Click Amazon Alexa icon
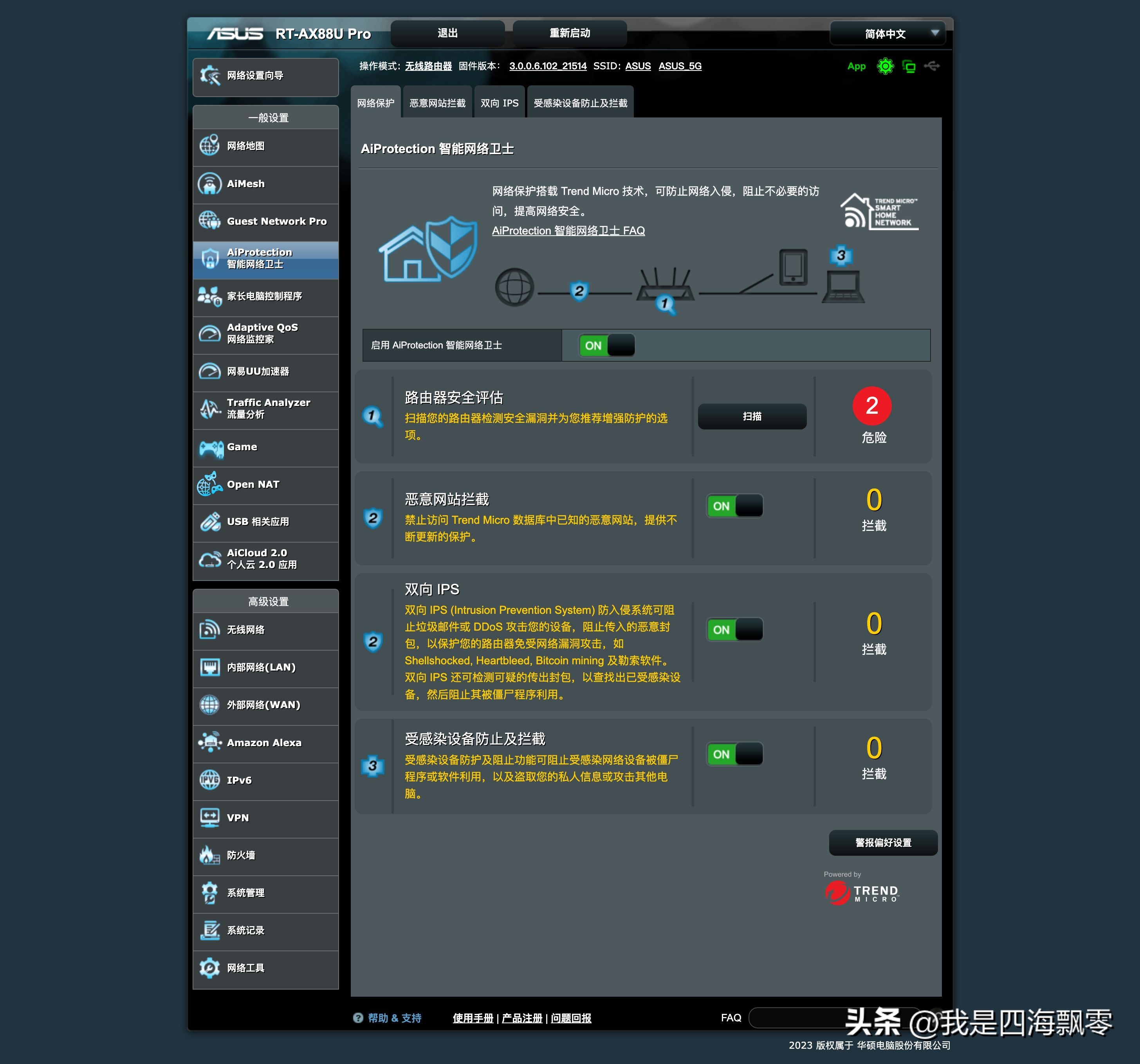 210,742
